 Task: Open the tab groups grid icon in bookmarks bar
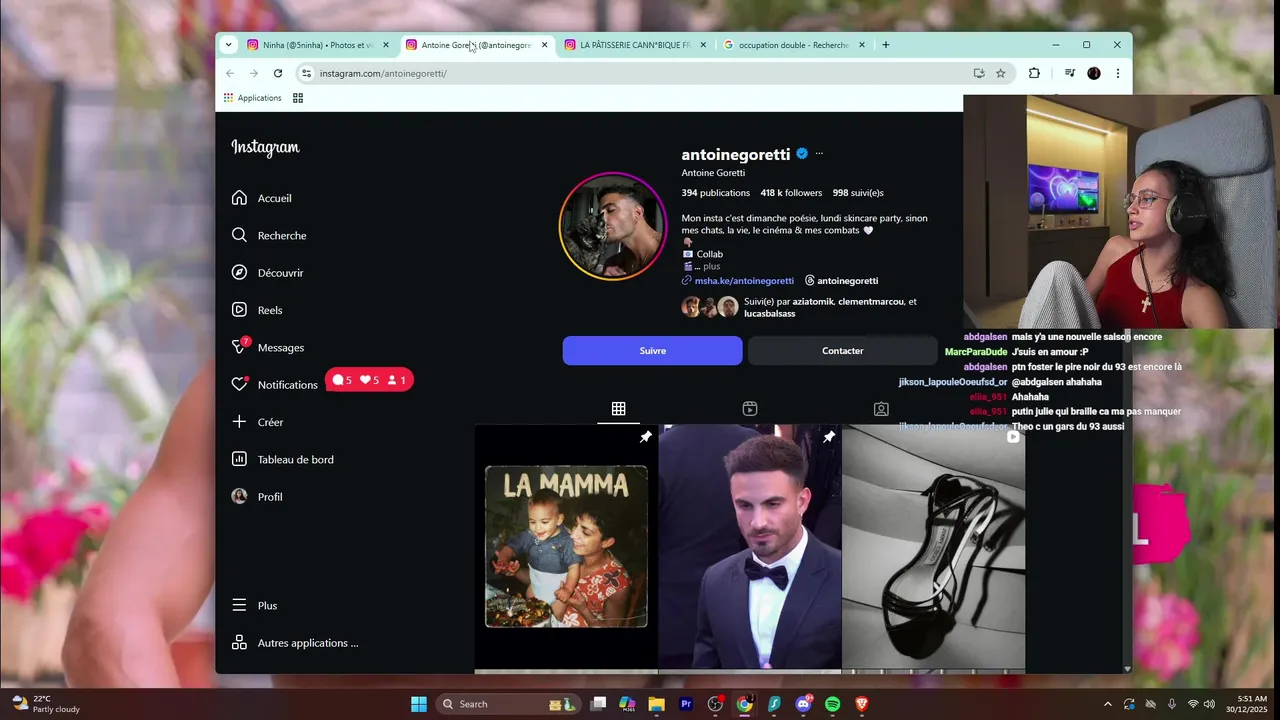(298, 98)
